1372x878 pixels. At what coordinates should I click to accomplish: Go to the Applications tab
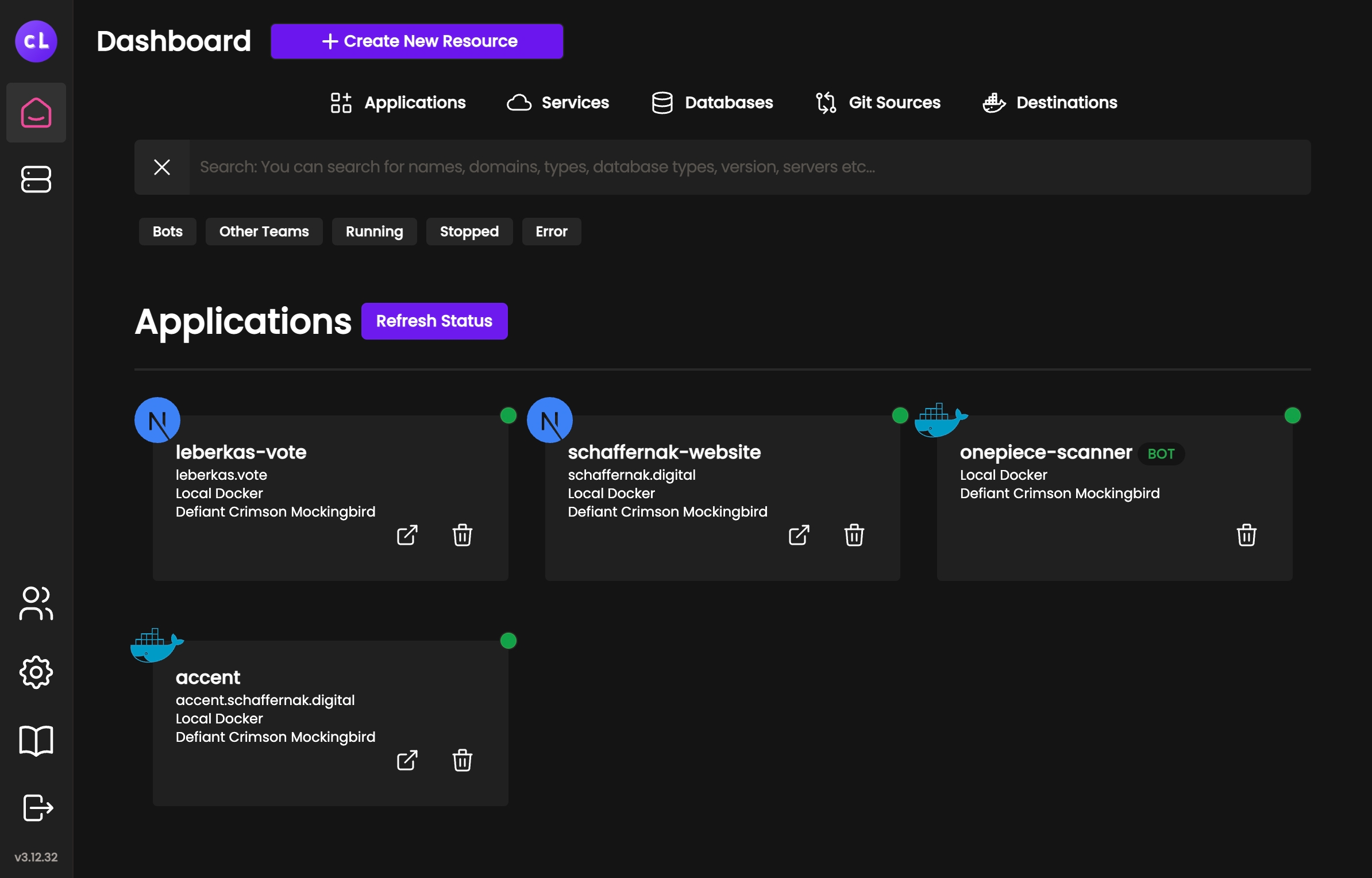(x=398, y=103)
